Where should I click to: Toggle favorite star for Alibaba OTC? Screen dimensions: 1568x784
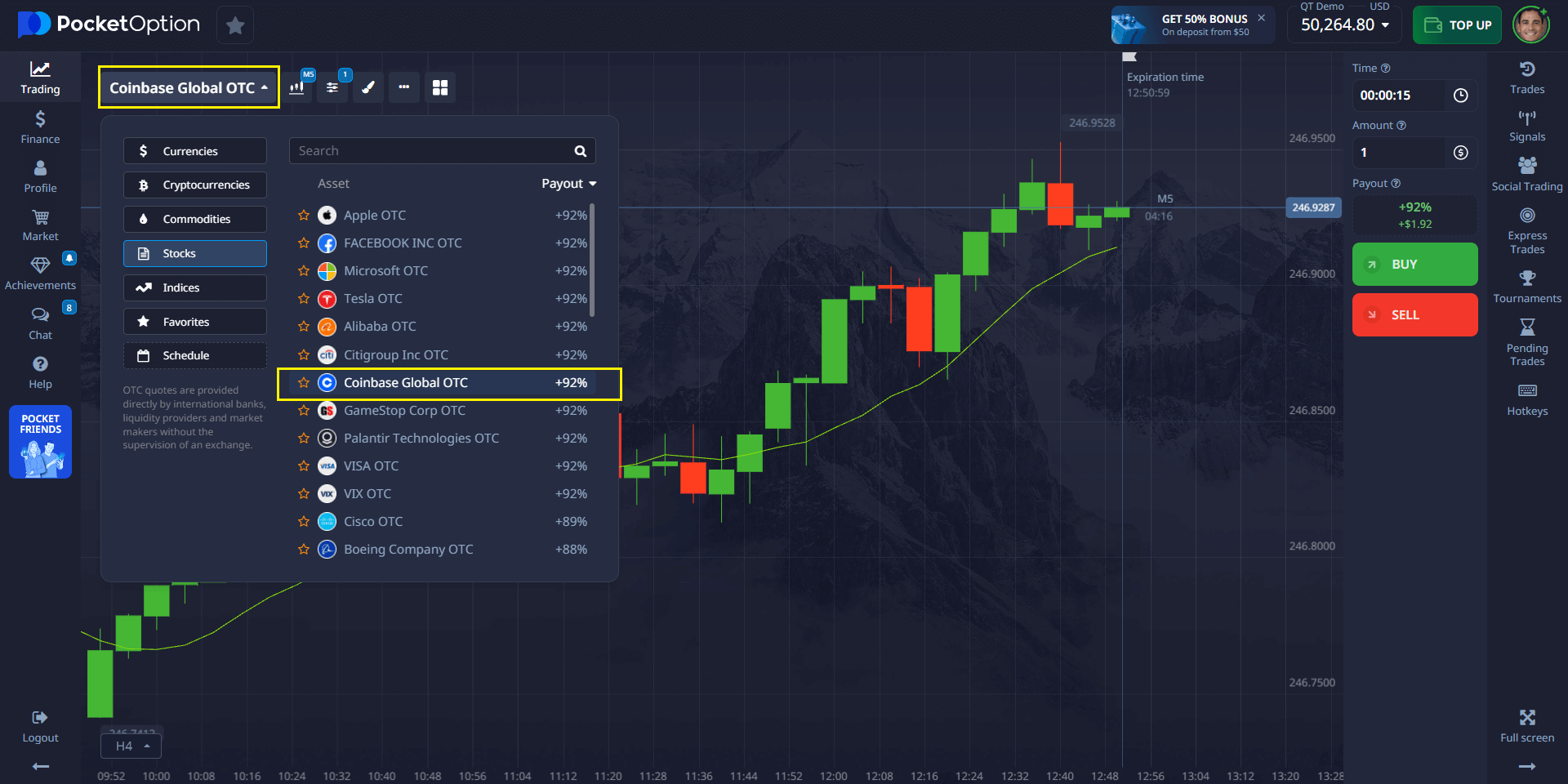pos(304,327)
